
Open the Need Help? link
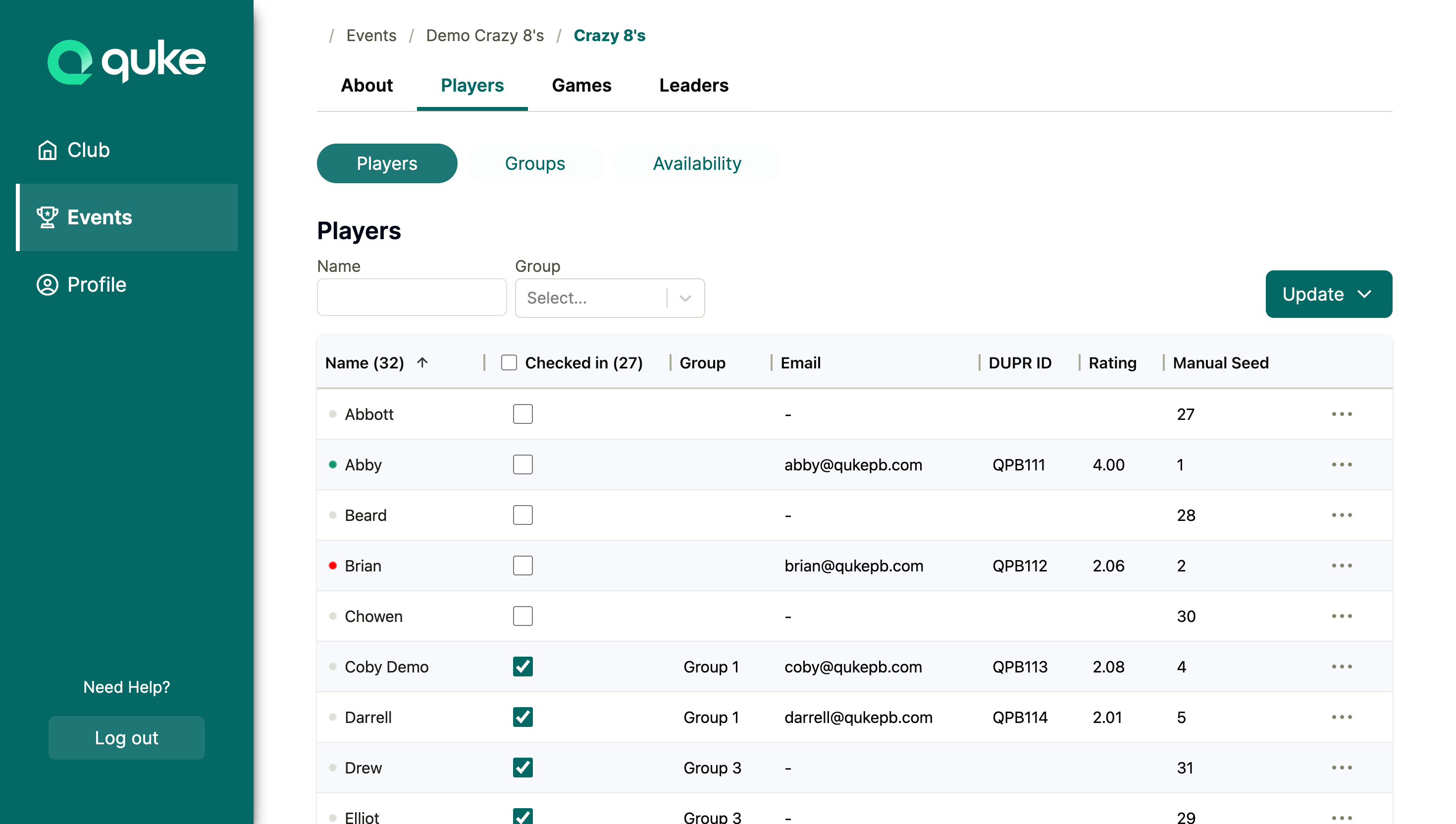pos(126,687)
